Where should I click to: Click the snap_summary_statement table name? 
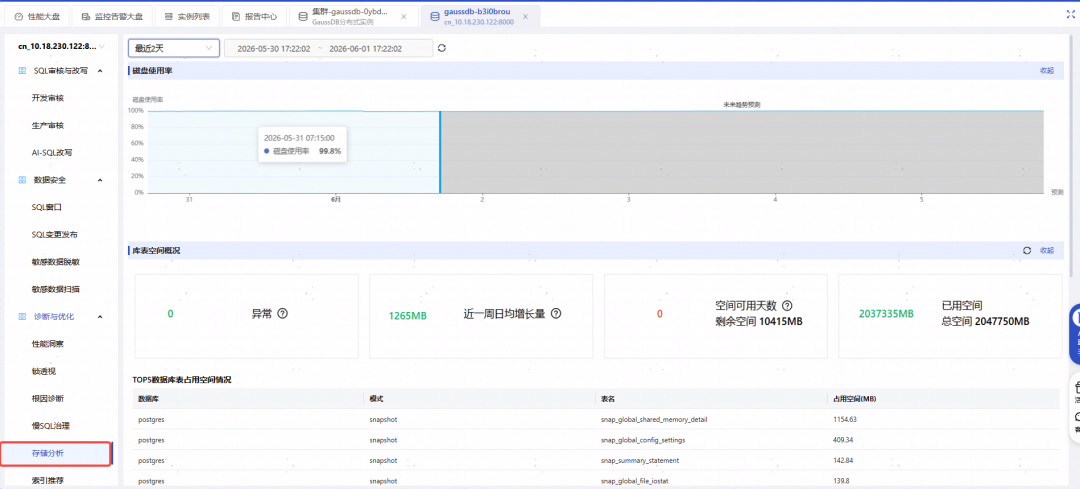[x=639, y=460]
